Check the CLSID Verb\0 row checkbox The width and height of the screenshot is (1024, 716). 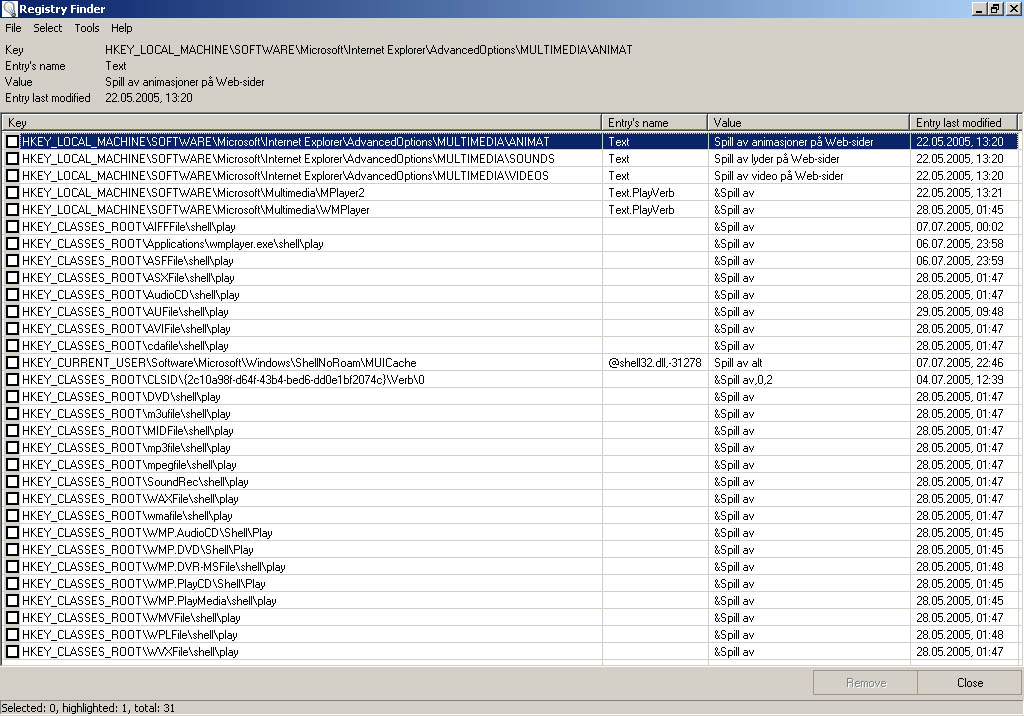click(12, 380)
